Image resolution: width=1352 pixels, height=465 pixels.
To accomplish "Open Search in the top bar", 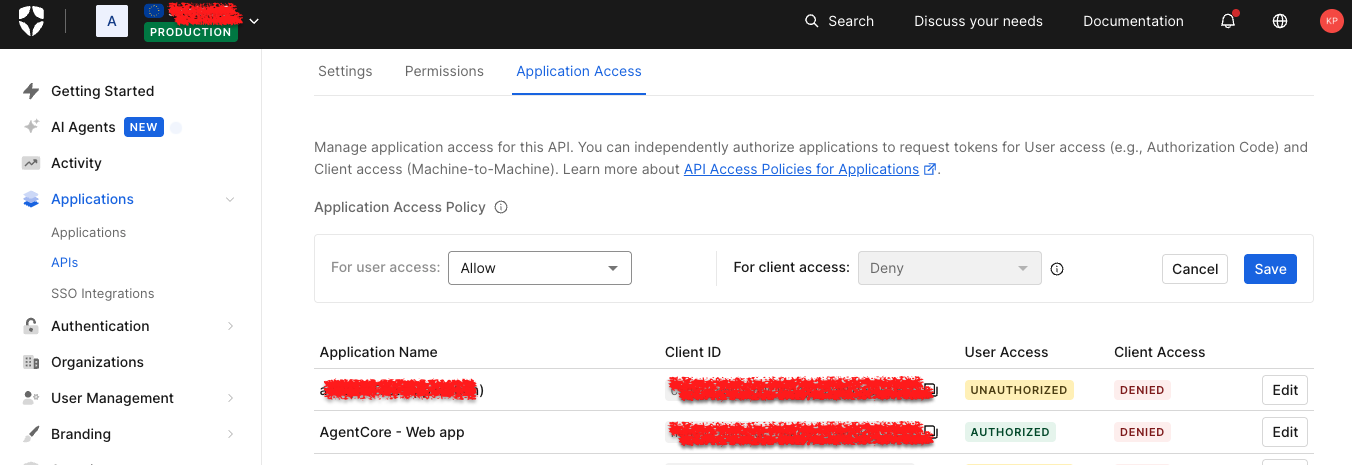I will tap(839, 21).
